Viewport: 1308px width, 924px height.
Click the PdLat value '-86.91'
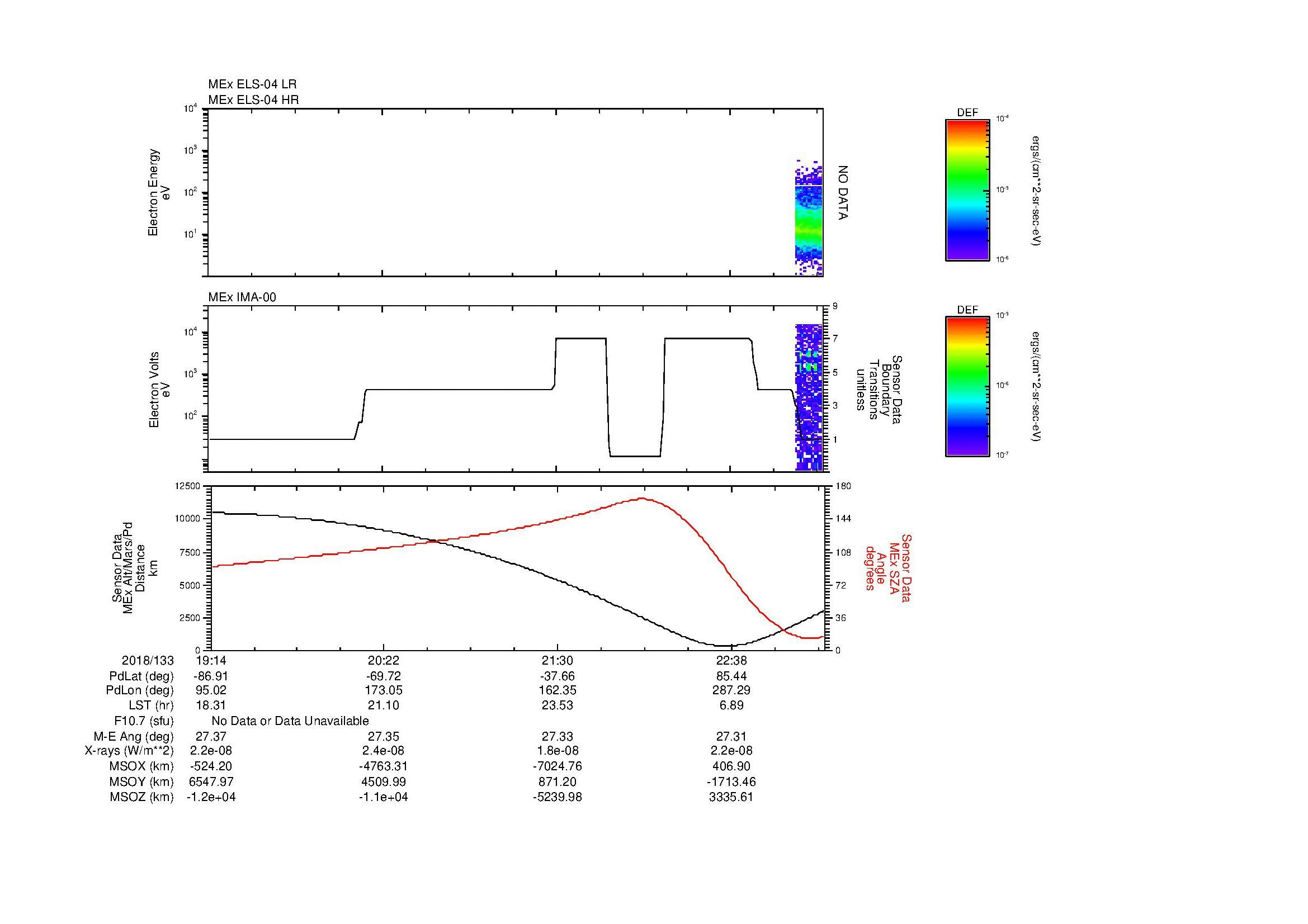click(211, 676)
